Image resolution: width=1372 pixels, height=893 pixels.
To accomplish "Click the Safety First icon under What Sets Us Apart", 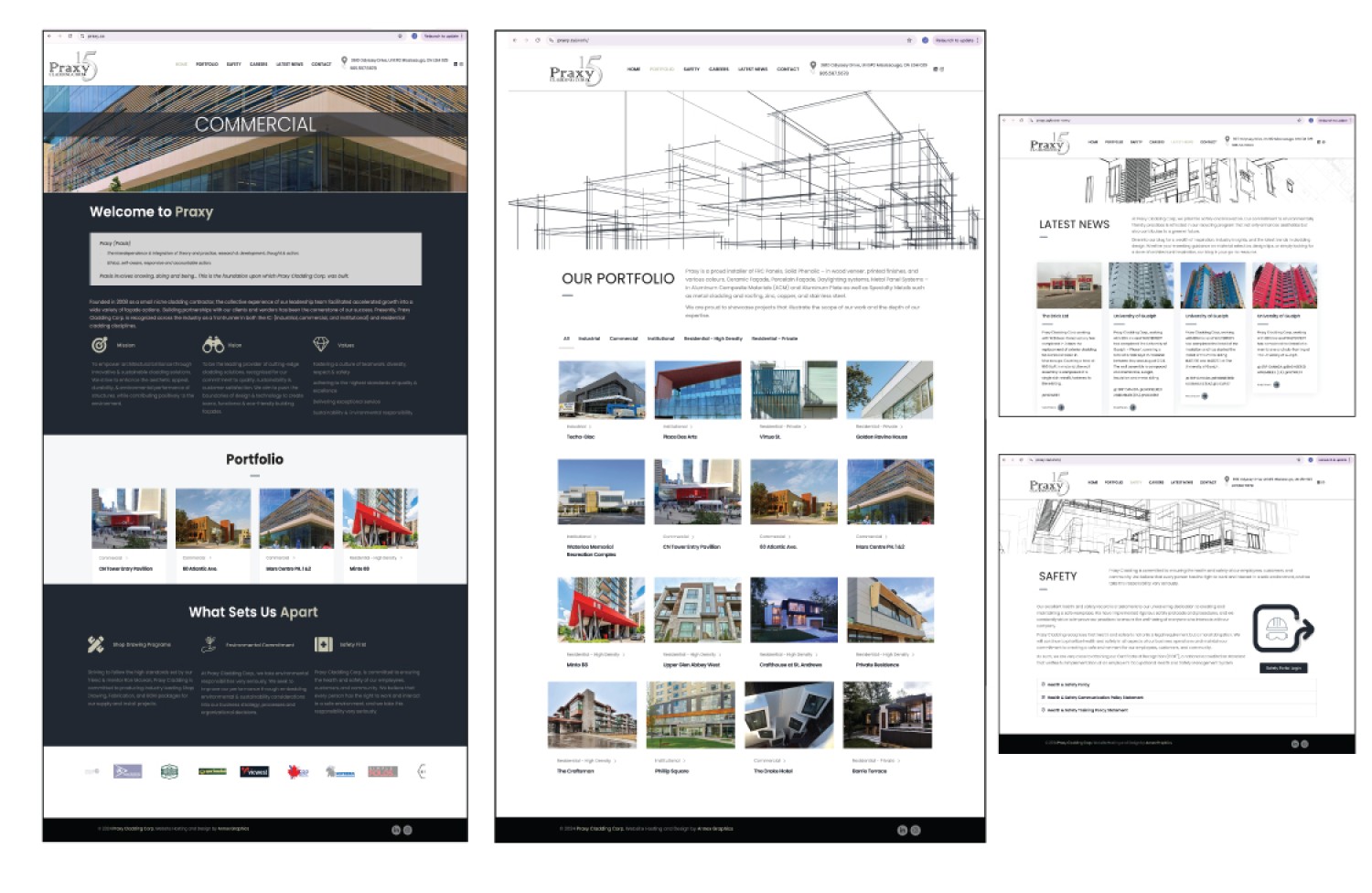I will (x=324, y=644).
